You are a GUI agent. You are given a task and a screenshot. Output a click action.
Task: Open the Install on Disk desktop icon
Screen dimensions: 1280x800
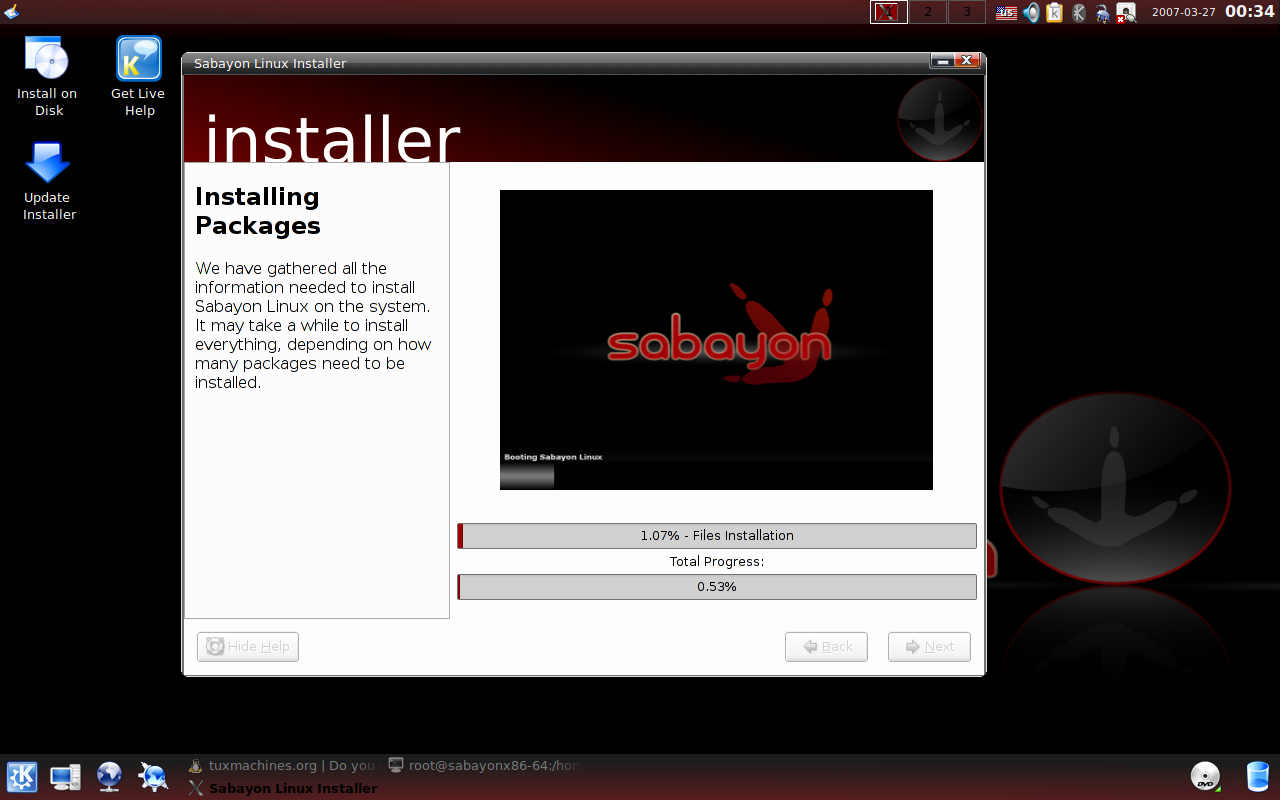coord(47,75)
